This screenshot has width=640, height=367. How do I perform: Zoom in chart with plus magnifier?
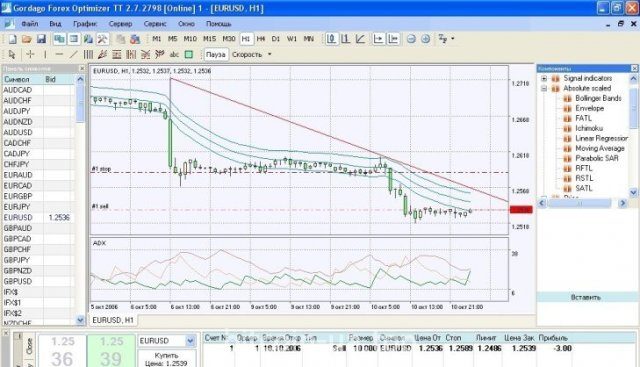click(425, 39)
